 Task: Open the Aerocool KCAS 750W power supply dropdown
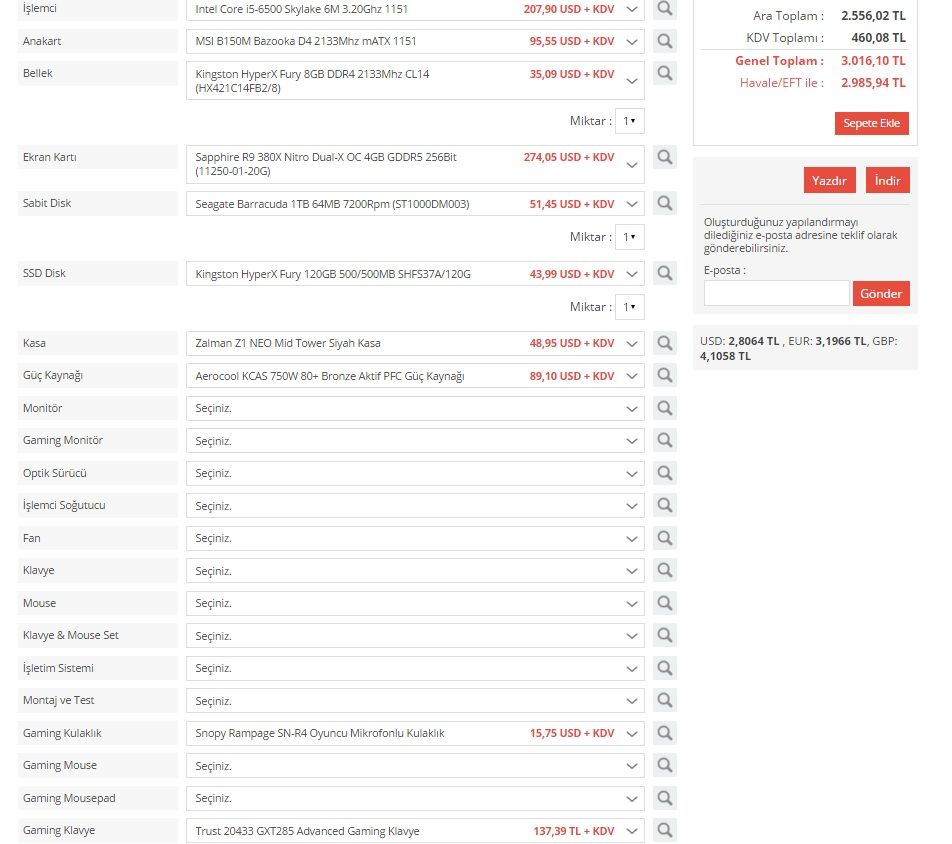point(415,376)
